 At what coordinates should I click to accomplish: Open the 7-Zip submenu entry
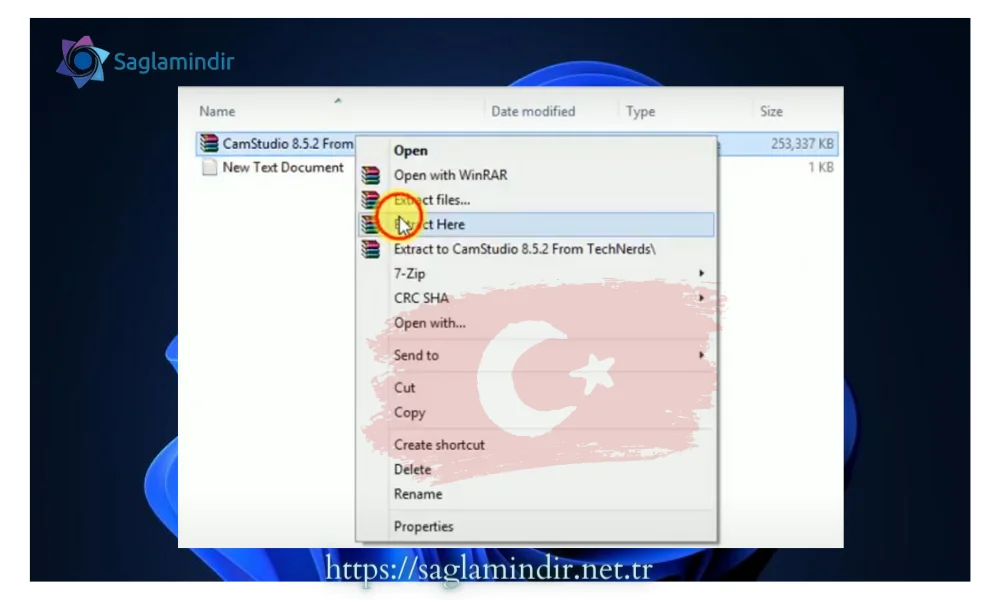point(409,274)
